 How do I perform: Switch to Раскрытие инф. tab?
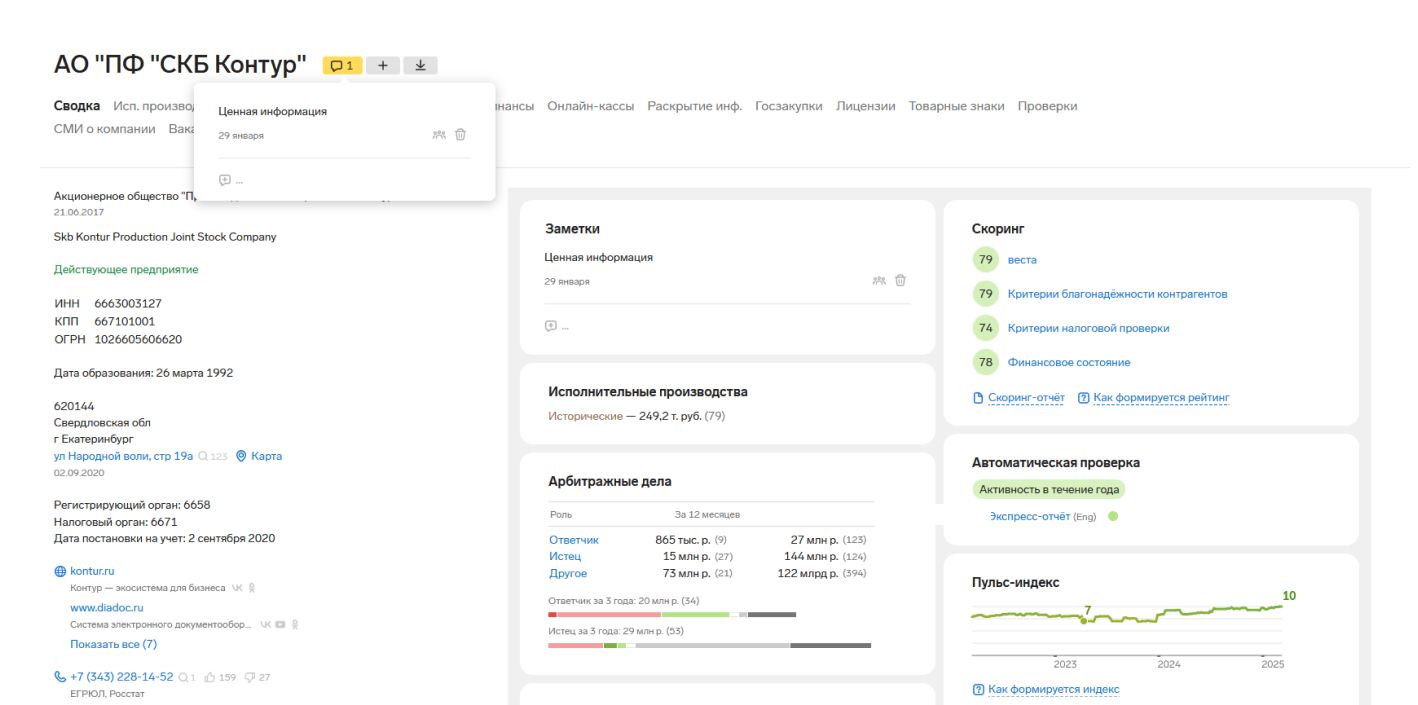[695, 106]
